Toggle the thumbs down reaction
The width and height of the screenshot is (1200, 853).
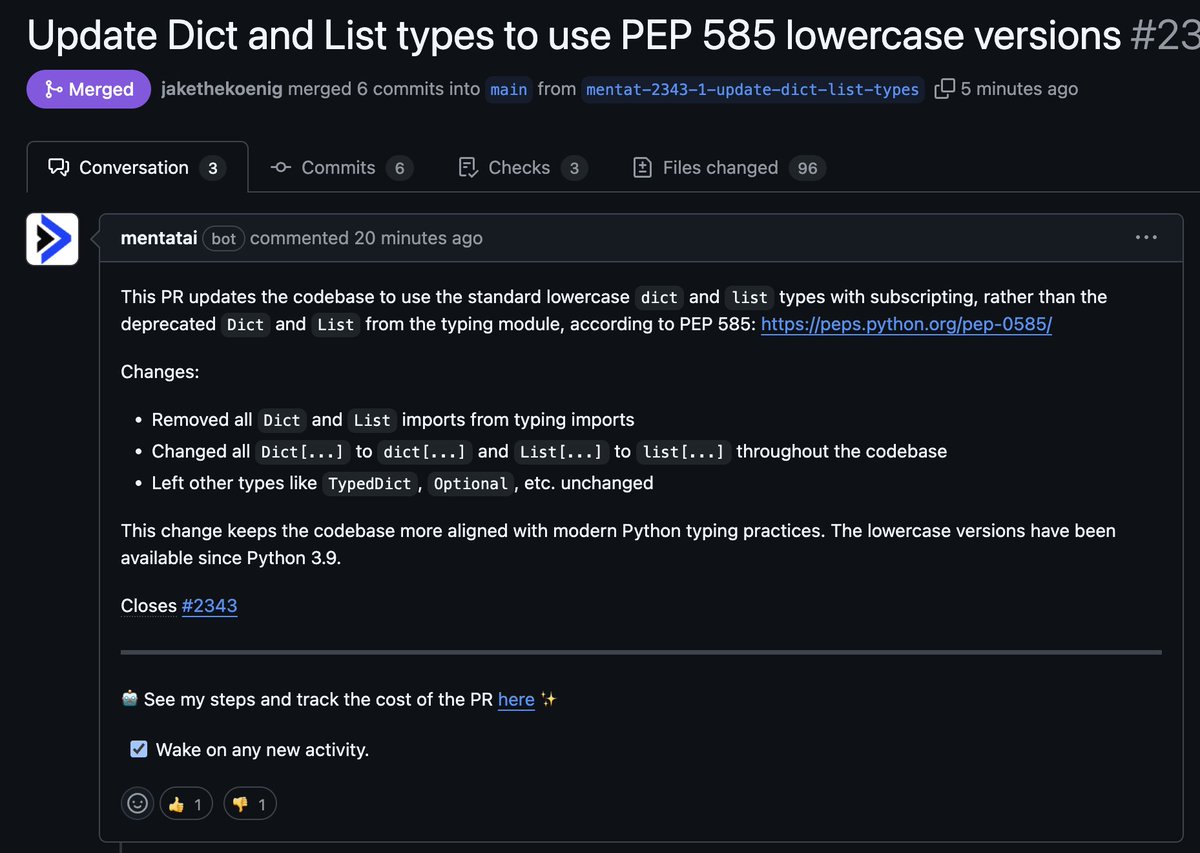(250, 804)
